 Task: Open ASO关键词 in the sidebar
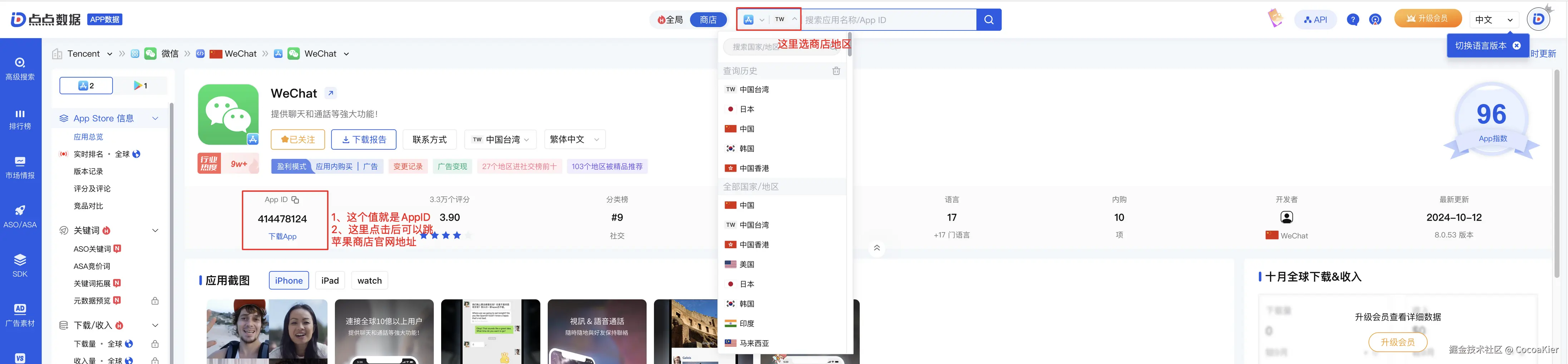pos(92,249)
